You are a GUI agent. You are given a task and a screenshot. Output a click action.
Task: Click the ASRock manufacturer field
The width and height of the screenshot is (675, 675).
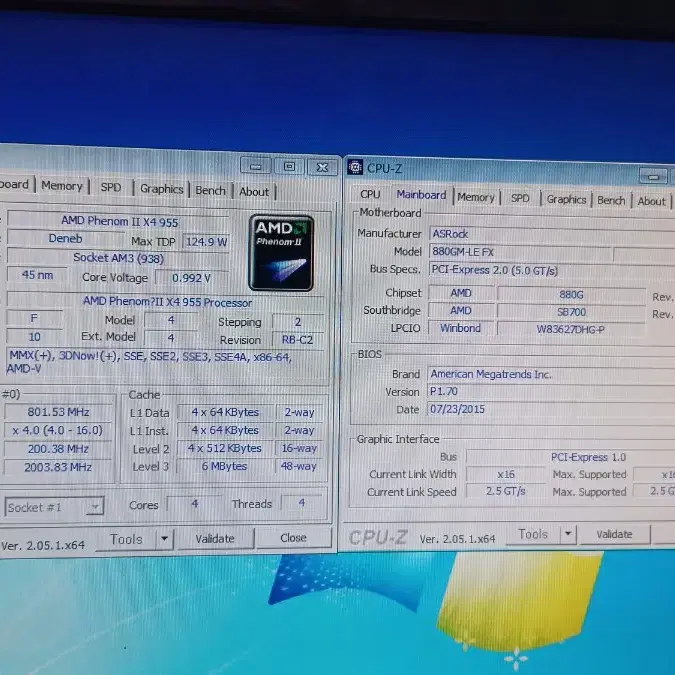552,234
